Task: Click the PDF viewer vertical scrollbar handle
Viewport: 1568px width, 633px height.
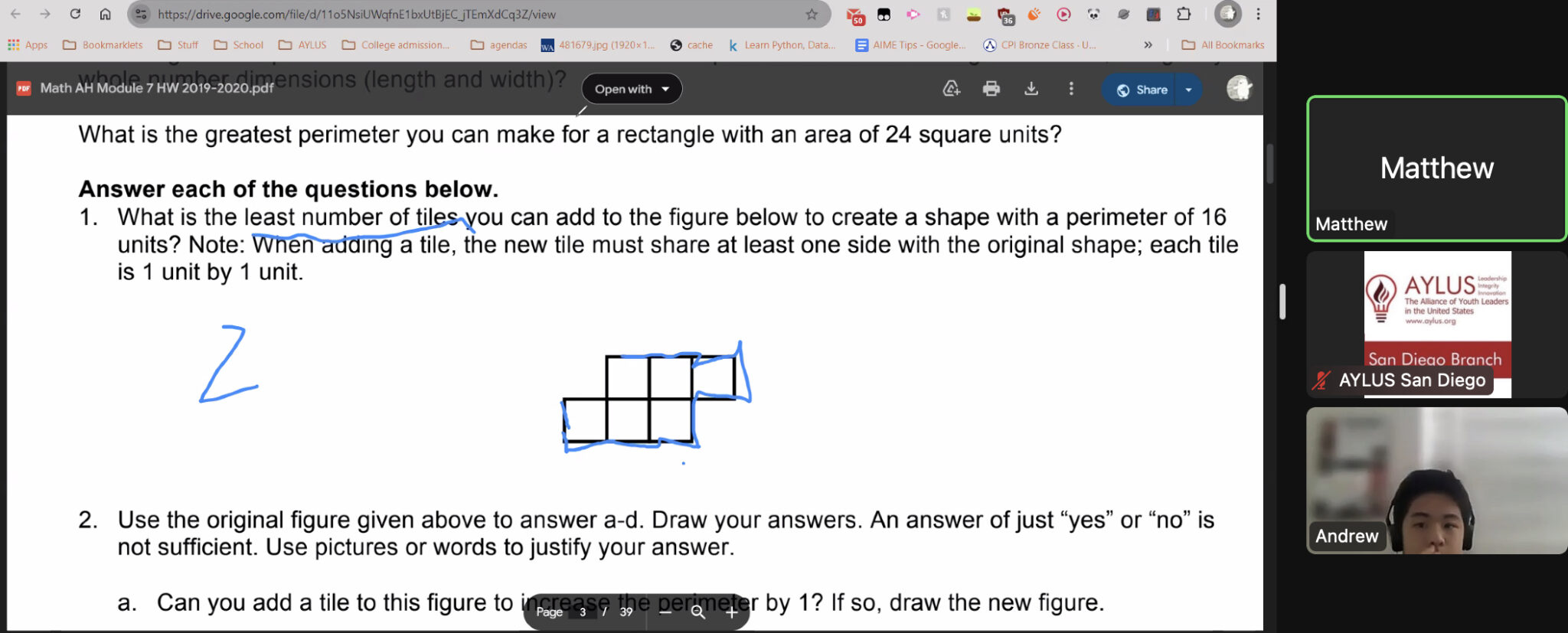Action: [x=1269, y=164]
